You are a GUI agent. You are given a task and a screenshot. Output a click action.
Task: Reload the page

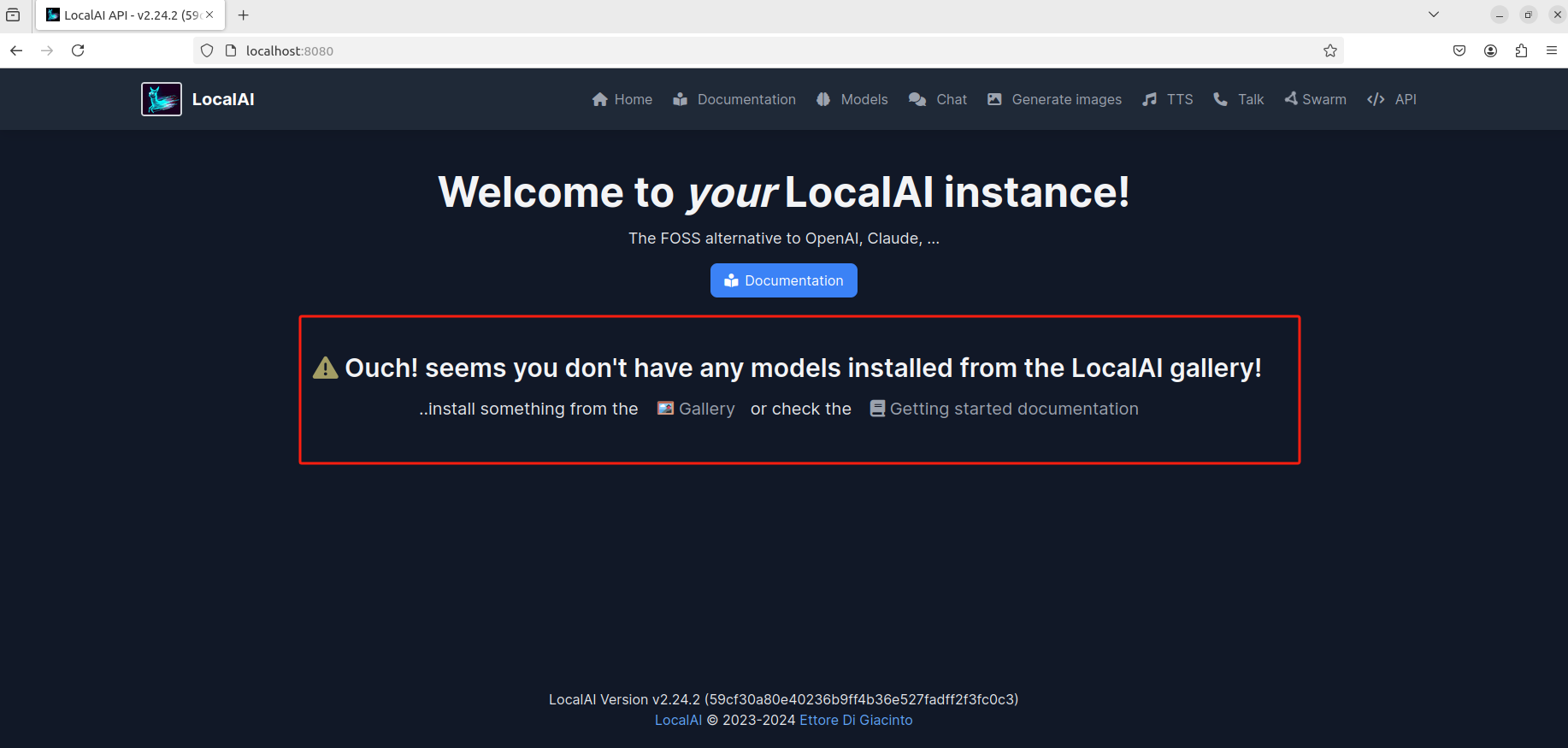click(x=78, y=50)
